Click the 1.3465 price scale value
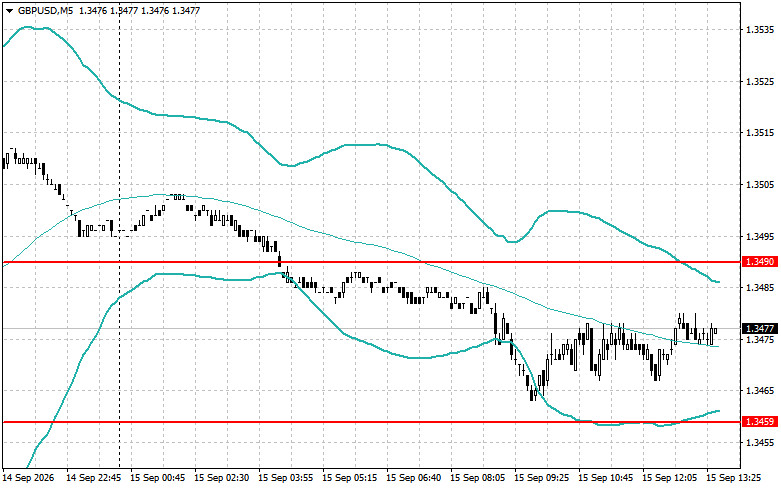This screenshot has height=489, width=781. (760, 391)
